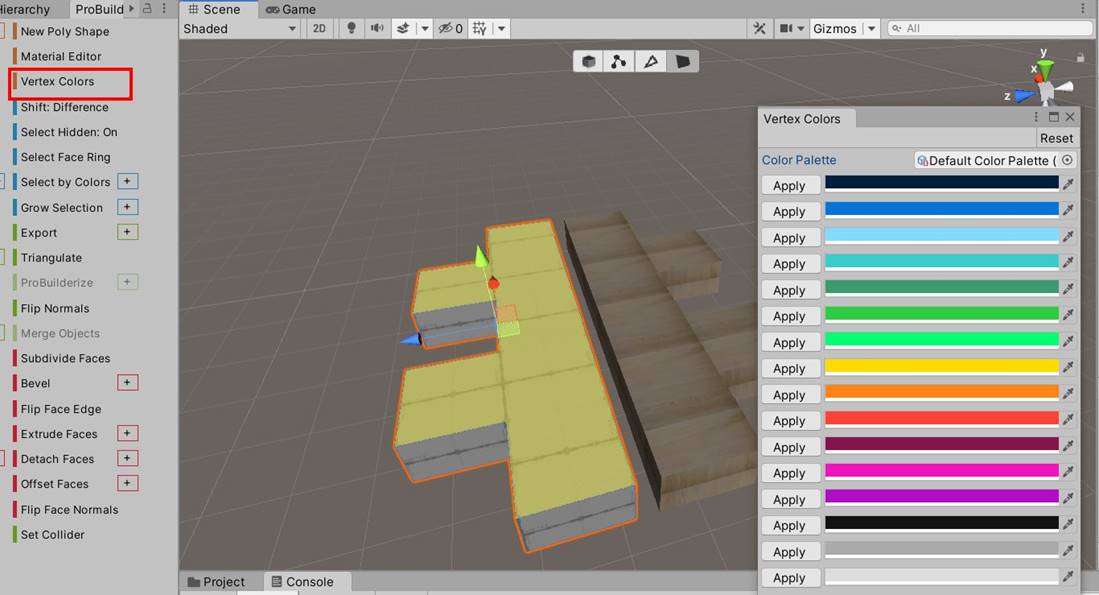Click the scene search All field
The image size is (1099, 595).
(990, 28)
